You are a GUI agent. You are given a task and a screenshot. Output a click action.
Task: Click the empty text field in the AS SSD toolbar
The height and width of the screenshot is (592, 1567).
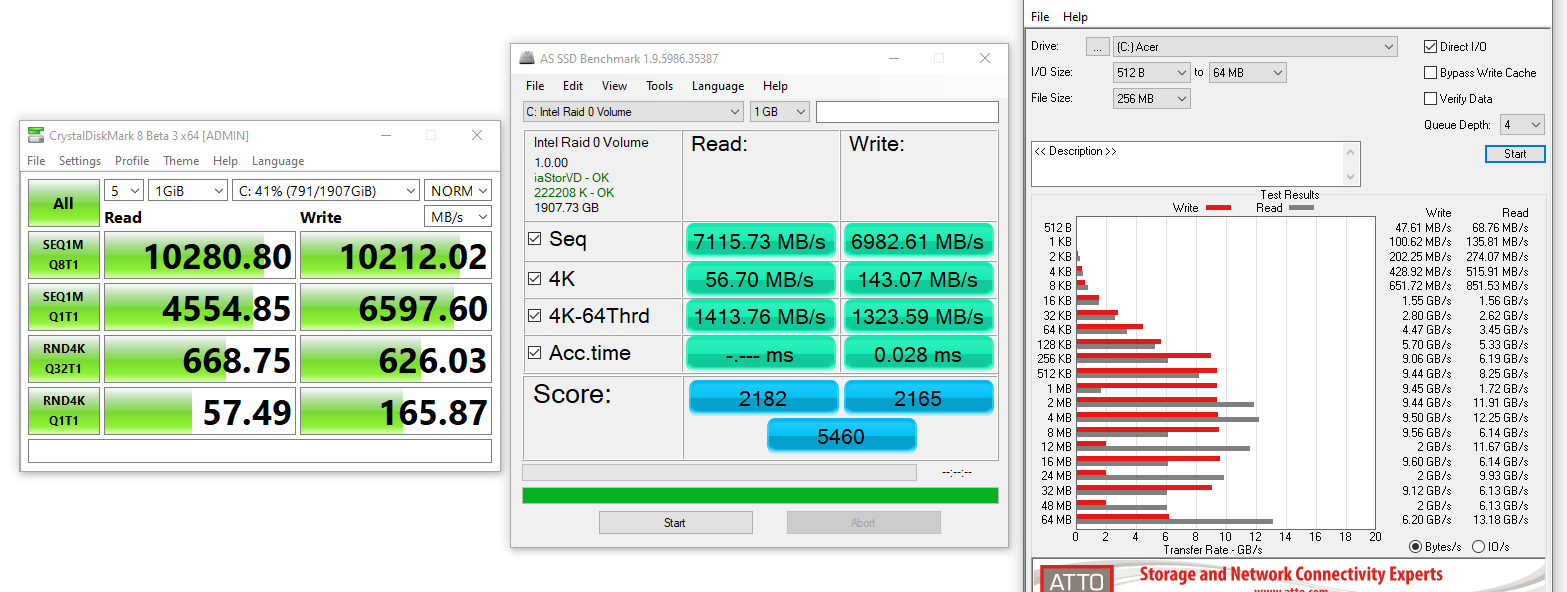click(x=907, y=112)
